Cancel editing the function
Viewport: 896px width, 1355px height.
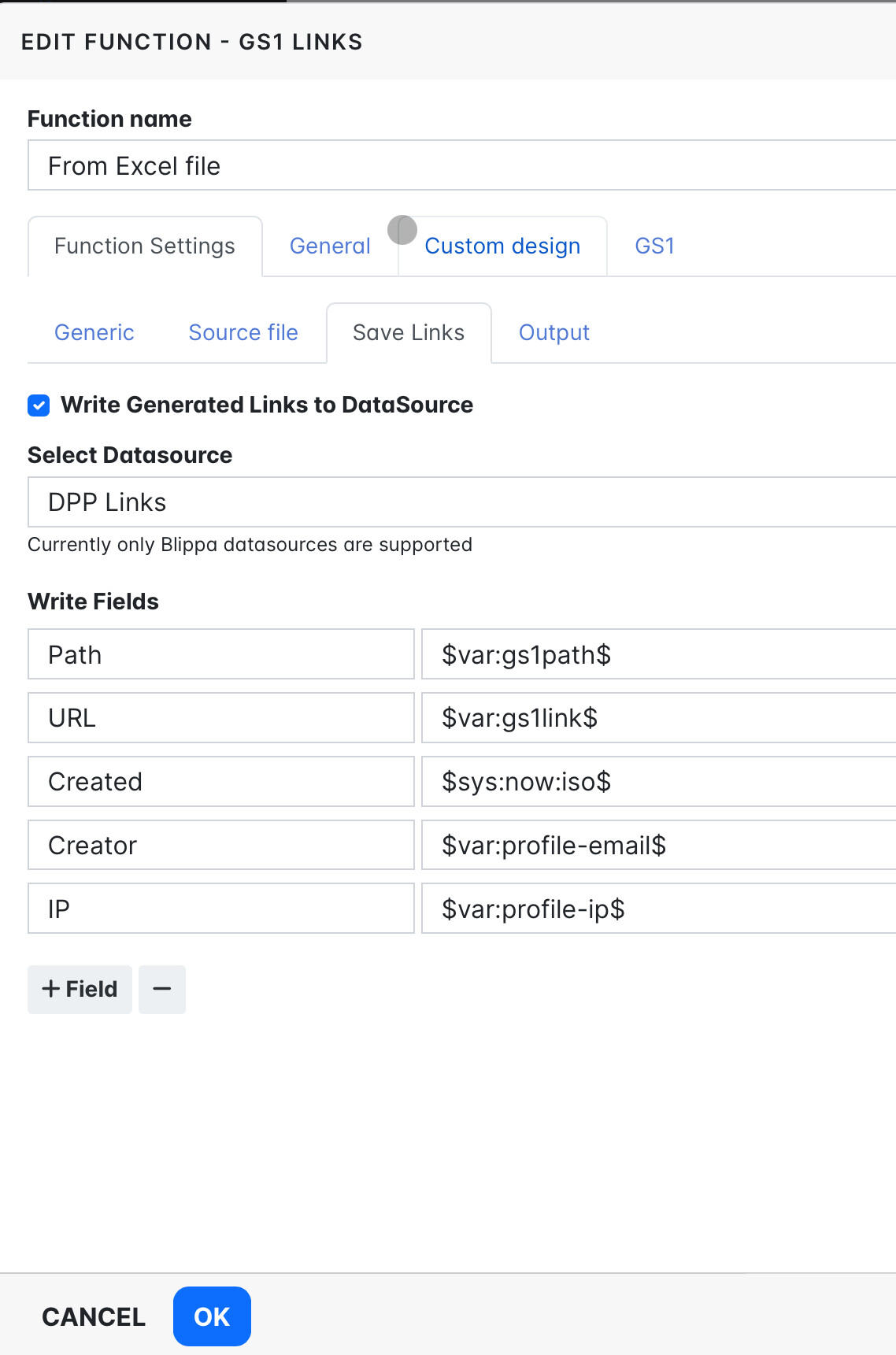click(x=94, y=1316)
